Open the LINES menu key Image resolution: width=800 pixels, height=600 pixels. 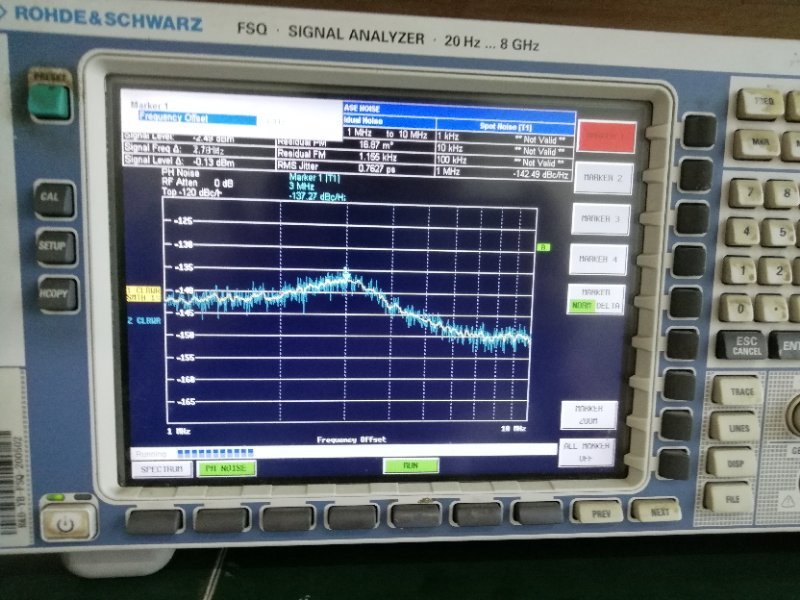pyautogui.click(x=734, y=428)
